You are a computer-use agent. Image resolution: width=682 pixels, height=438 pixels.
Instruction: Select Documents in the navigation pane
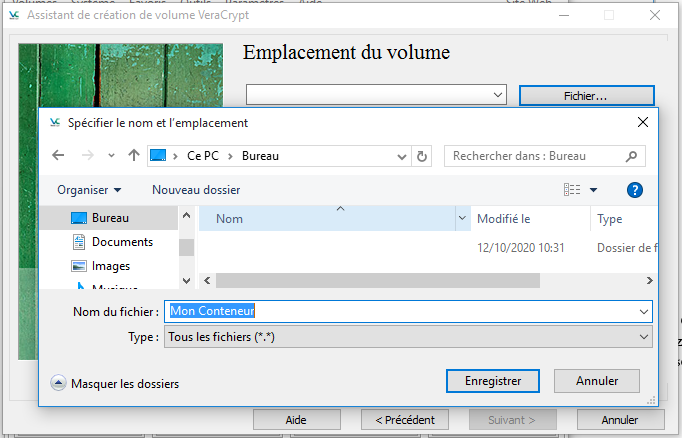click(x=112, y=242)
